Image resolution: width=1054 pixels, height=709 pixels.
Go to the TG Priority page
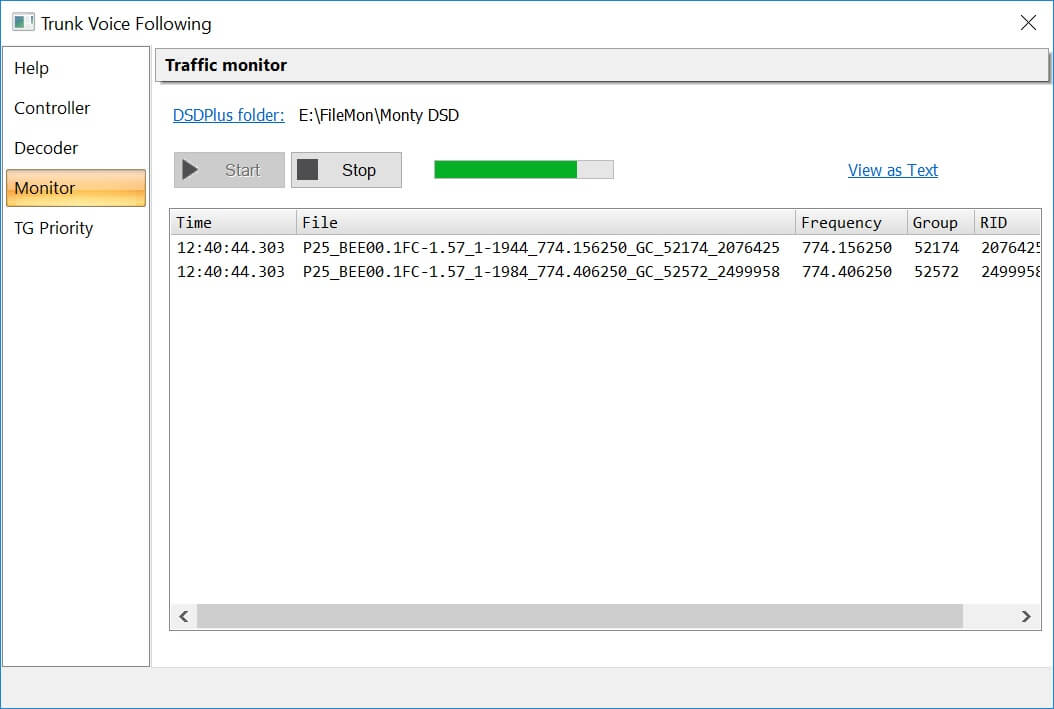pos(54,228)
